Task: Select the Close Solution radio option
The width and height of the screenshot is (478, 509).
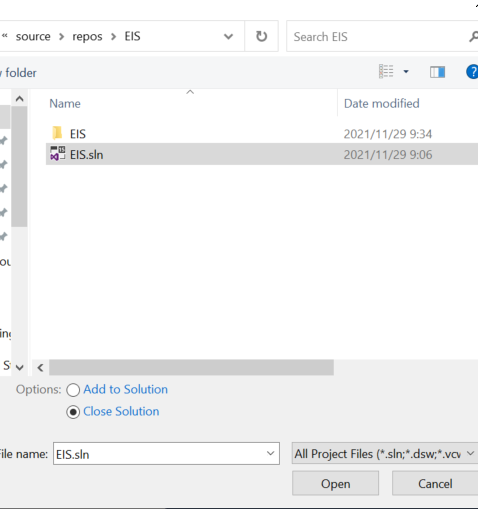Action: (x=73, y=412)
